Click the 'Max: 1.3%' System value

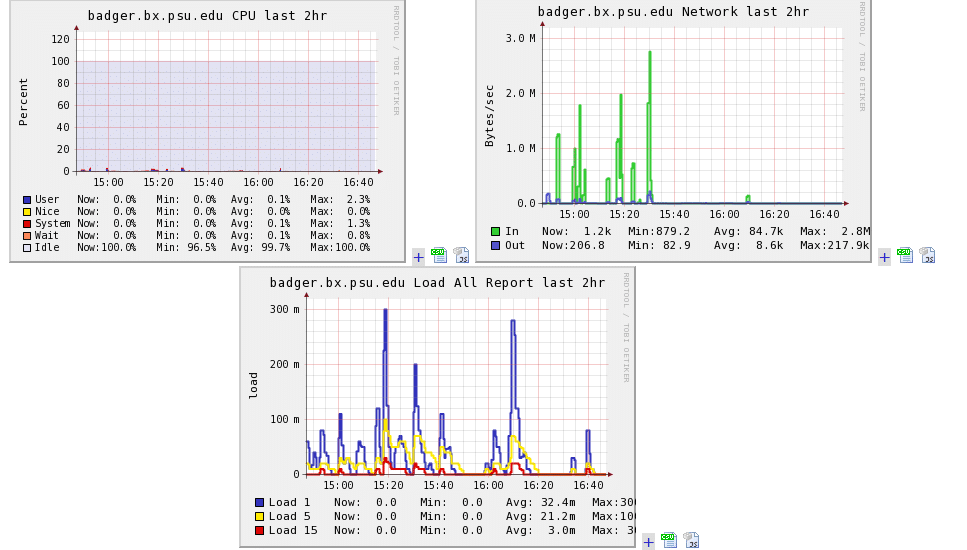[x=340, y=224]
